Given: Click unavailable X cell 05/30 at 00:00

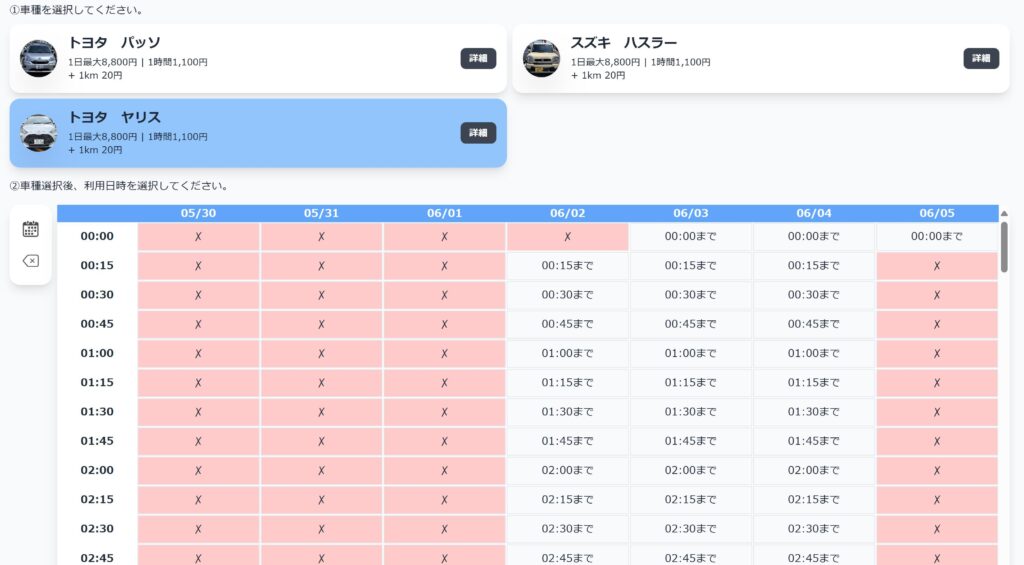Looking at the screenshot, I should pos(199,236).
